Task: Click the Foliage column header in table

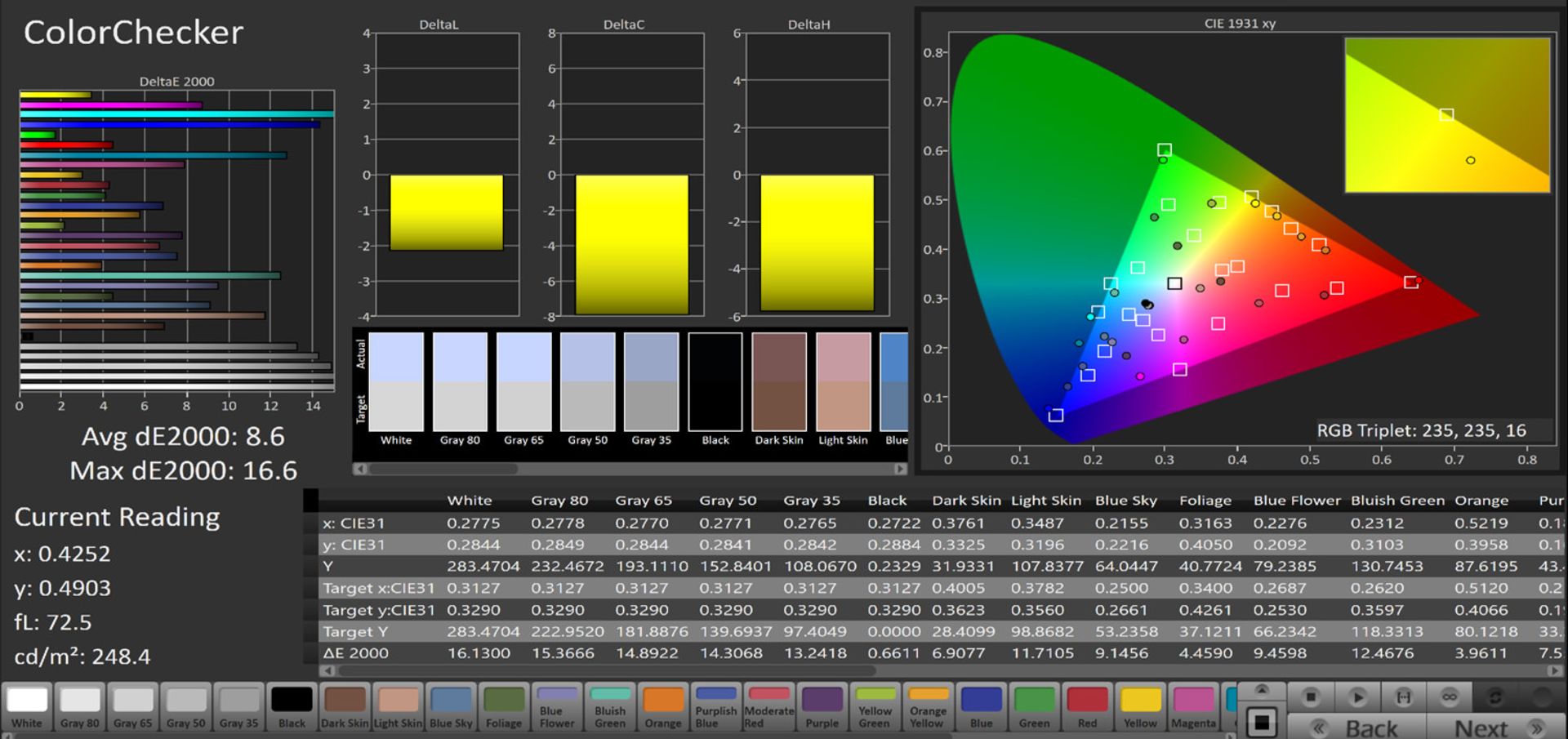Action: 1205,501
